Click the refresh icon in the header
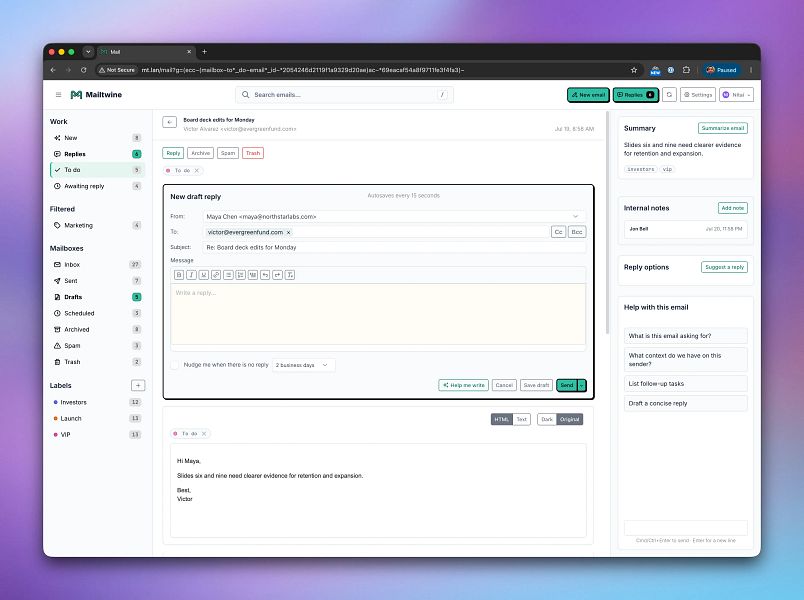Viewport: 804px width, 600px height. (669, 95)
